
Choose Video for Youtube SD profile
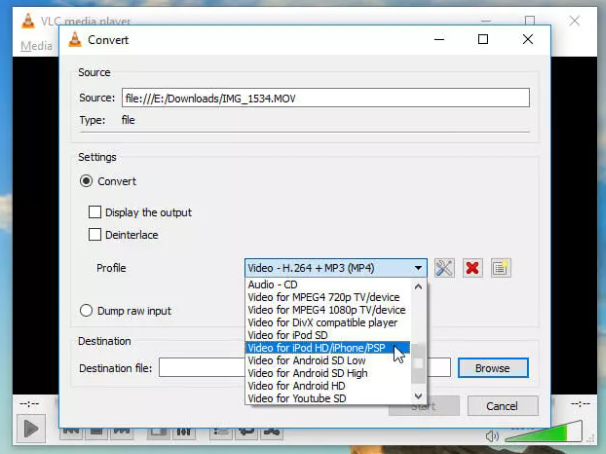click(328, 398)
